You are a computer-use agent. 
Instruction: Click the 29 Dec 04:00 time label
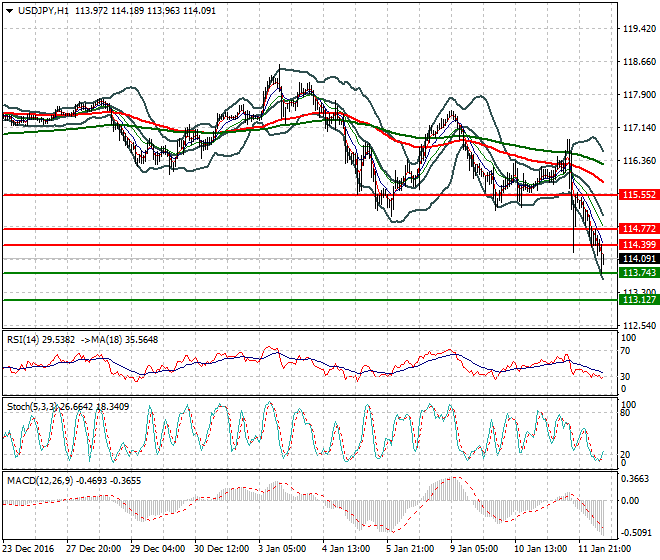coord(157,549)
